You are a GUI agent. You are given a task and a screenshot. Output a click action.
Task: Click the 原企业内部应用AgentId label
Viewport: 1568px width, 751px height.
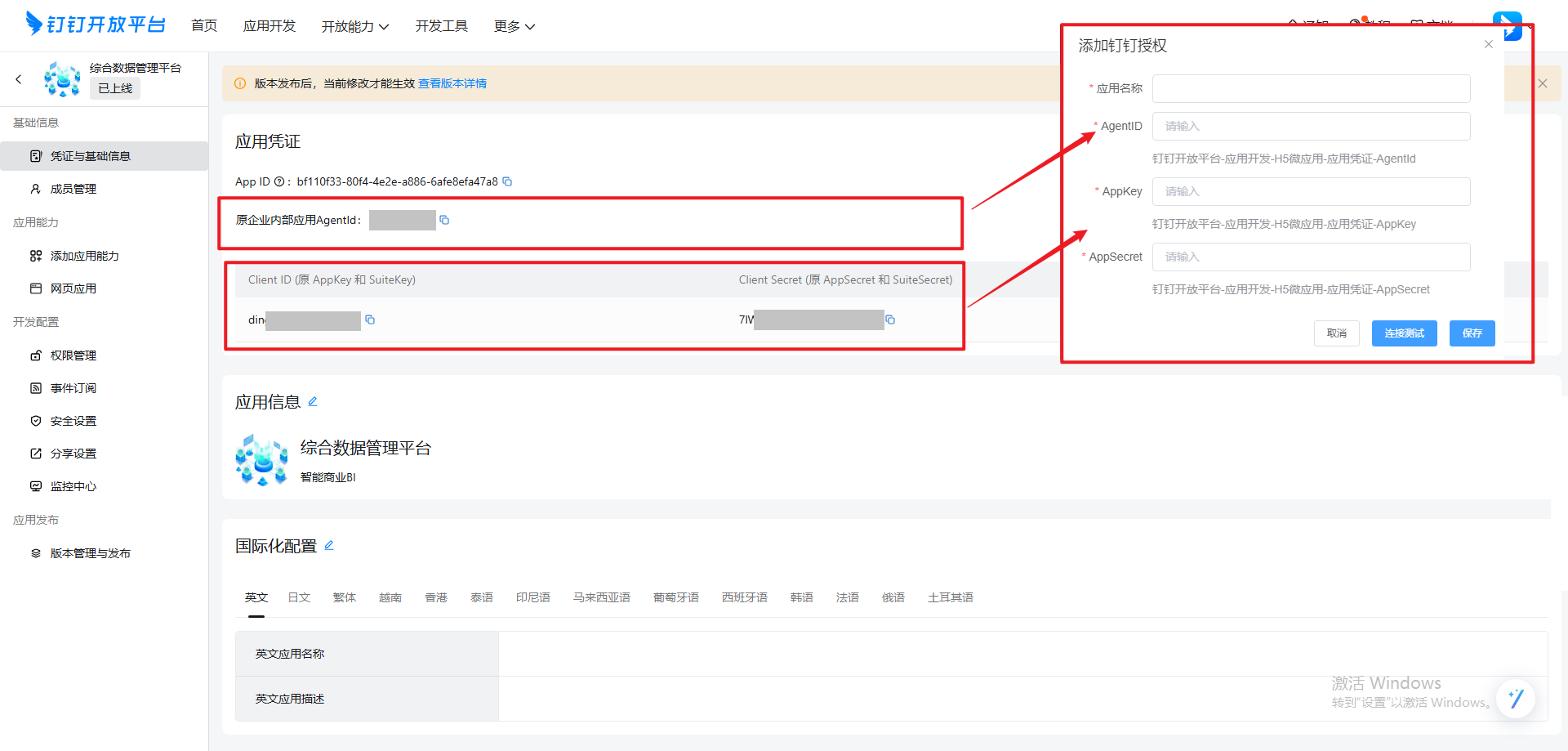299,220
